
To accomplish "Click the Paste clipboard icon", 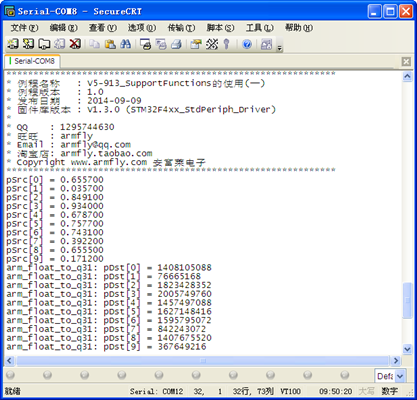I will coord(110,44).
